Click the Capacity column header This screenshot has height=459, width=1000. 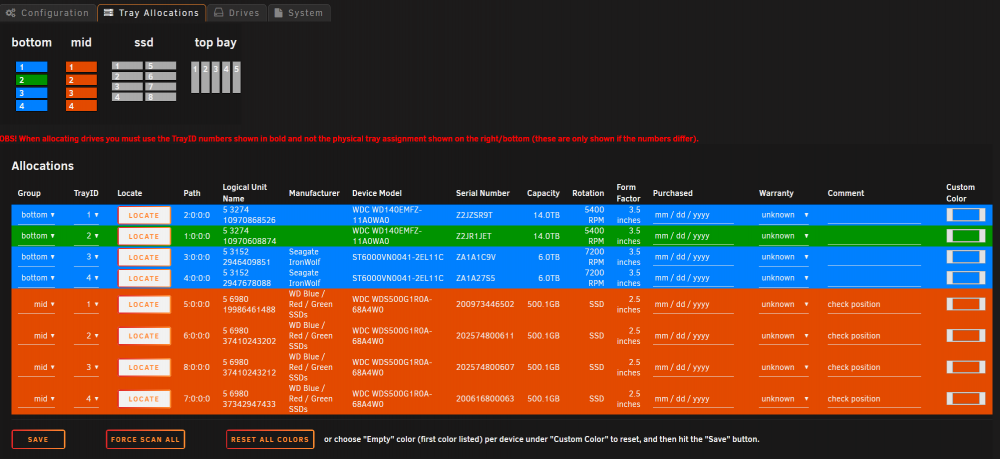pos(543,193)
